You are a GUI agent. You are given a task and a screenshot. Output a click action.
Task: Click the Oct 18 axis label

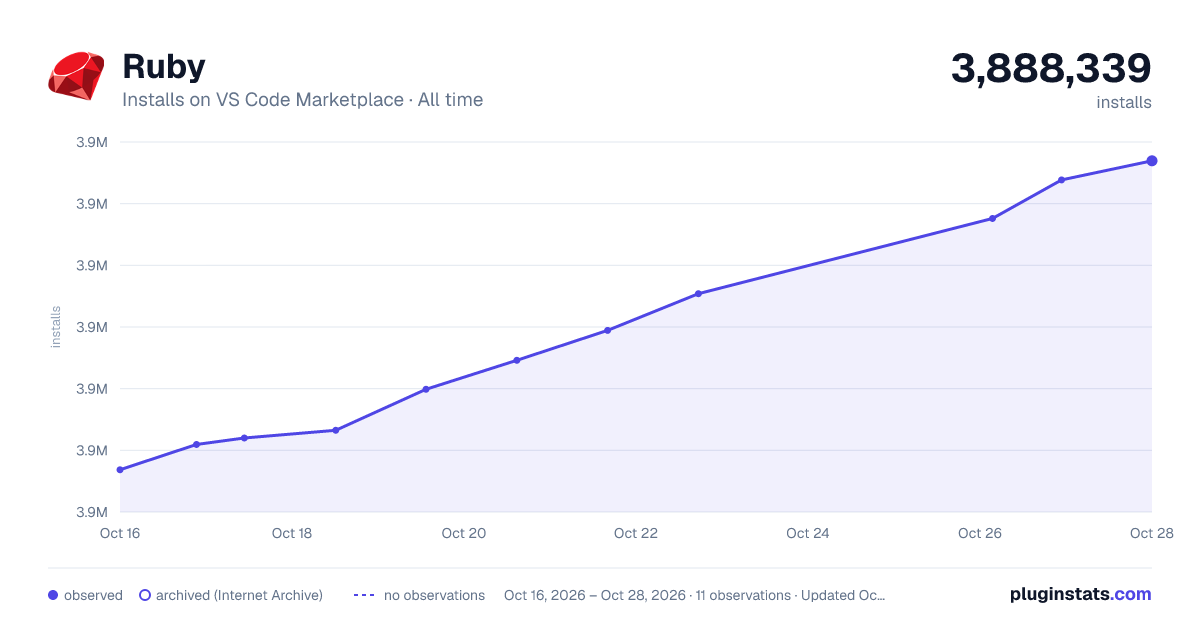(292, 533)
